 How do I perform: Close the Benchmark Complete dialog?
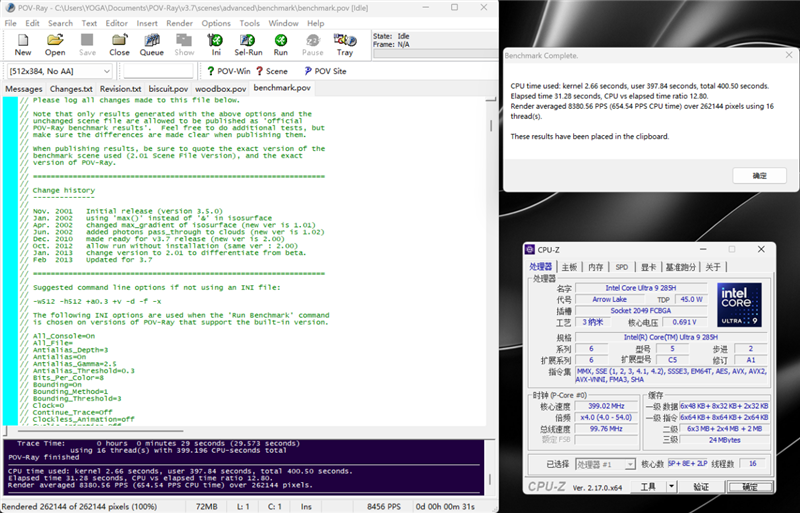click(789, 55)
